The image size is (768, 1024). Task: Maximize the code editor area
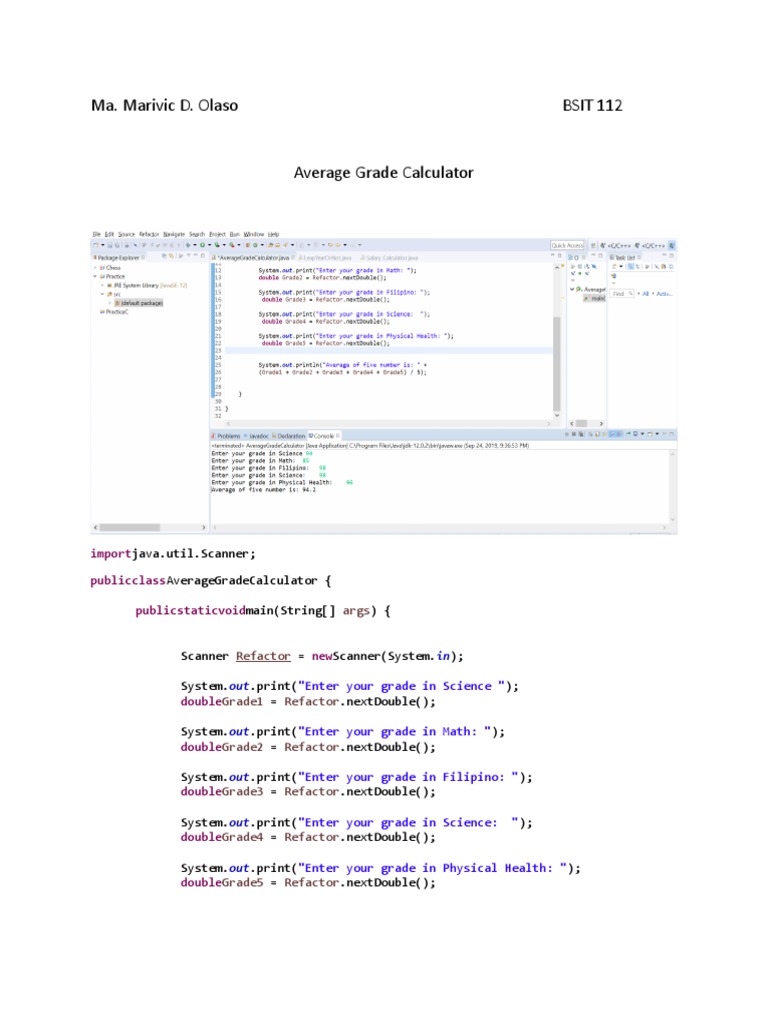560,255
